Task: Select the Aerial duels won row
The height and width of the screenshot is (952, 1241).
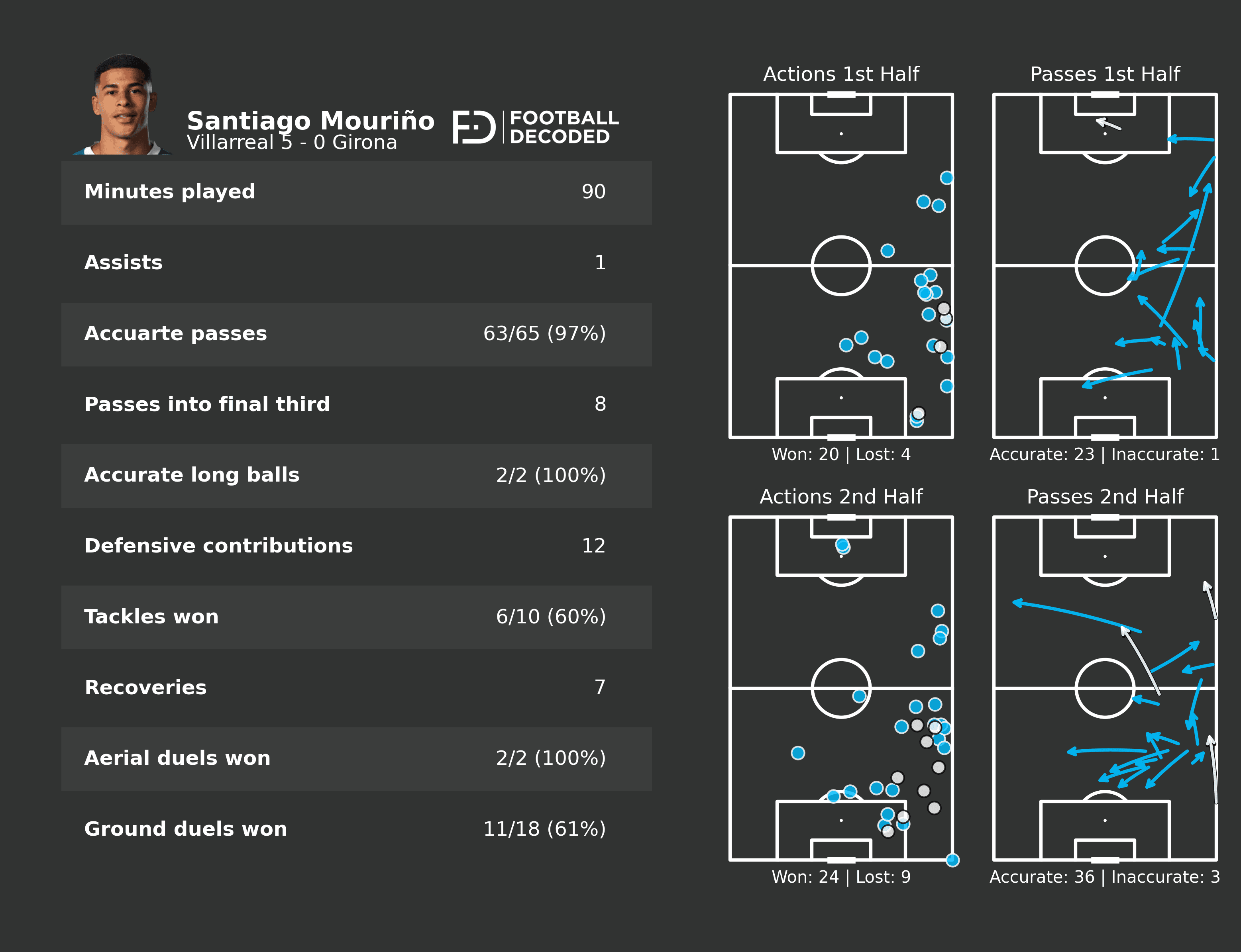Action: (x=356, y=759)
